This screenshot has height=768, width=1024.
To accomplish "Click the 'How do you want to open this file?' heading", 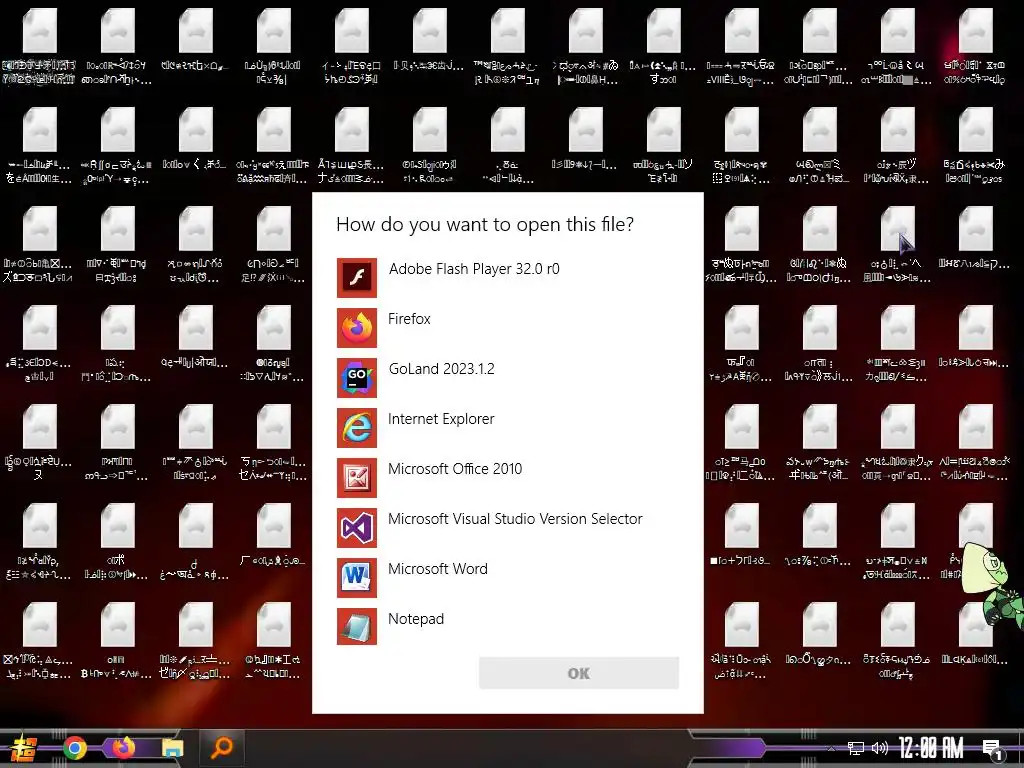I will tap(485, 225).
